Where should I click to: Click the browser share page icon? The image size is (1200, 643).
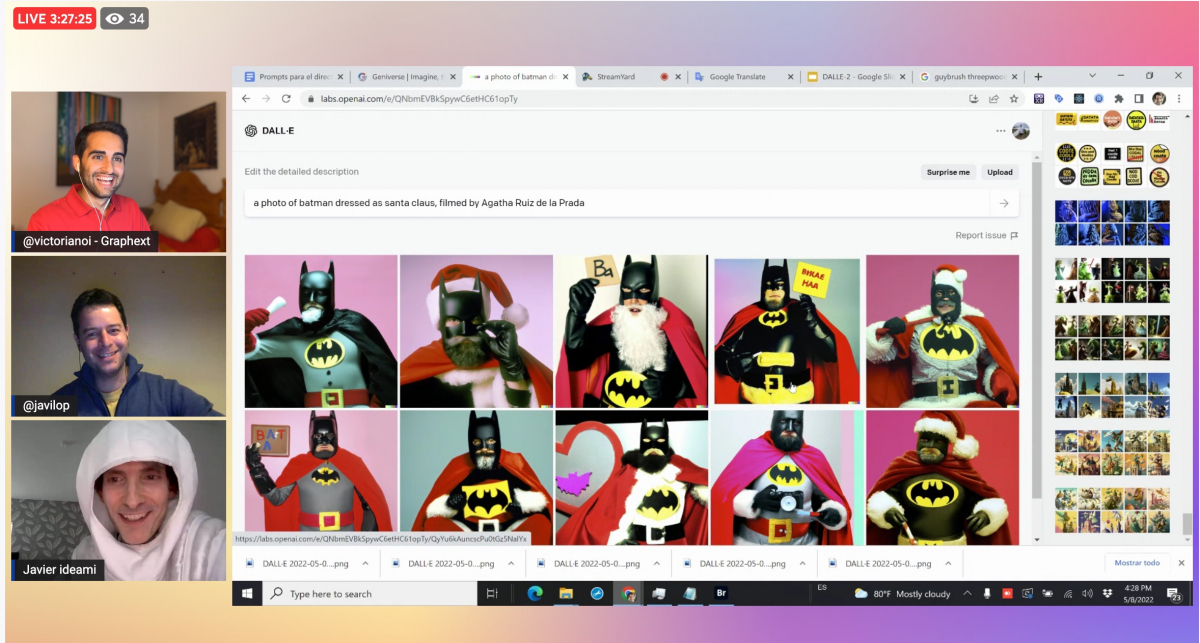pos(994,99)
